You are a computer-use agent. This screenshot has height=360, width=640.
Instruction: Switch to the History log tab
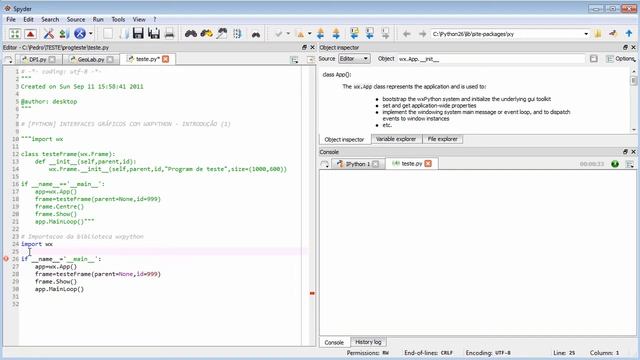pyautogui.click(x=368, y=342)
